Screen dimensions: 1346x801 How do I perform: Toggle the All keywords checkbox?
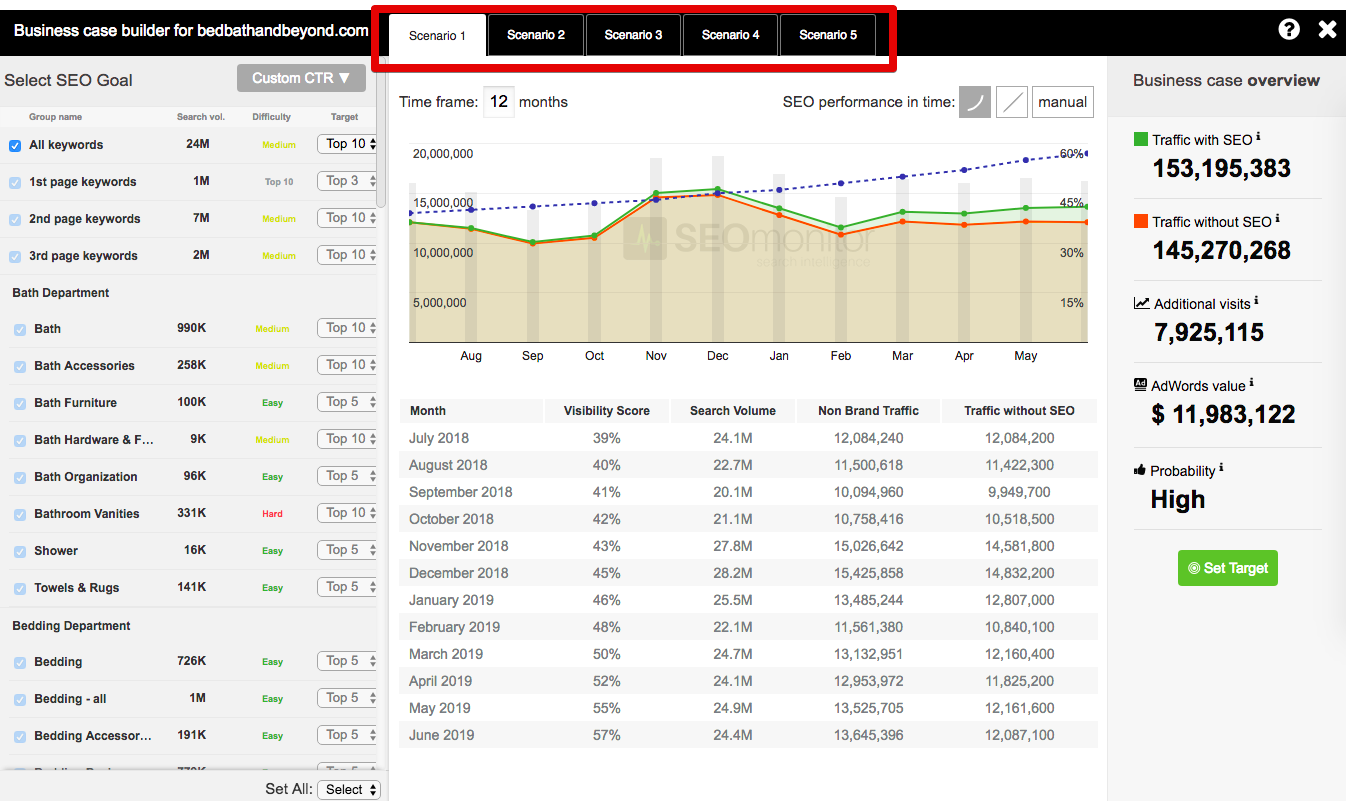[15, 145]
